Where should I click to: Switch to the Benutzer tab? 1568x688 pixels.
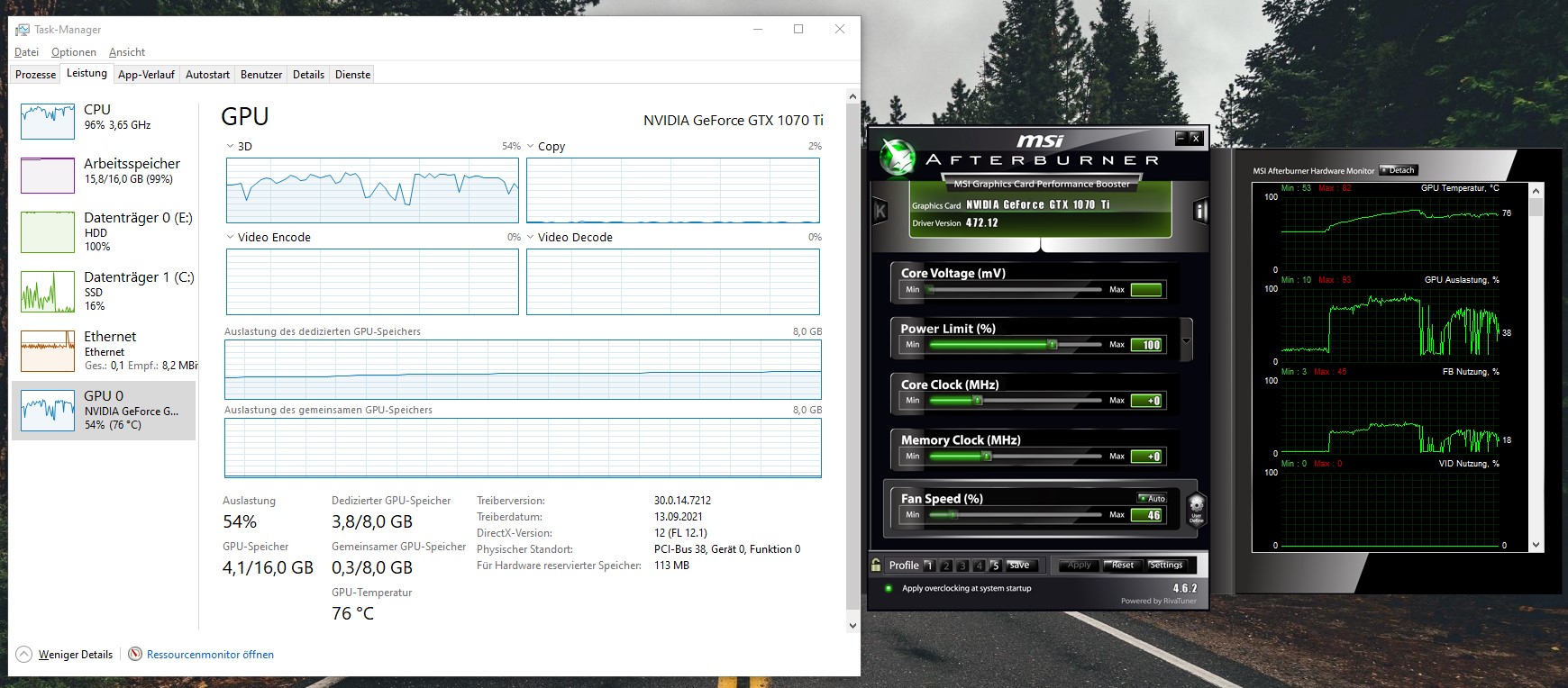tap(261, 75)
